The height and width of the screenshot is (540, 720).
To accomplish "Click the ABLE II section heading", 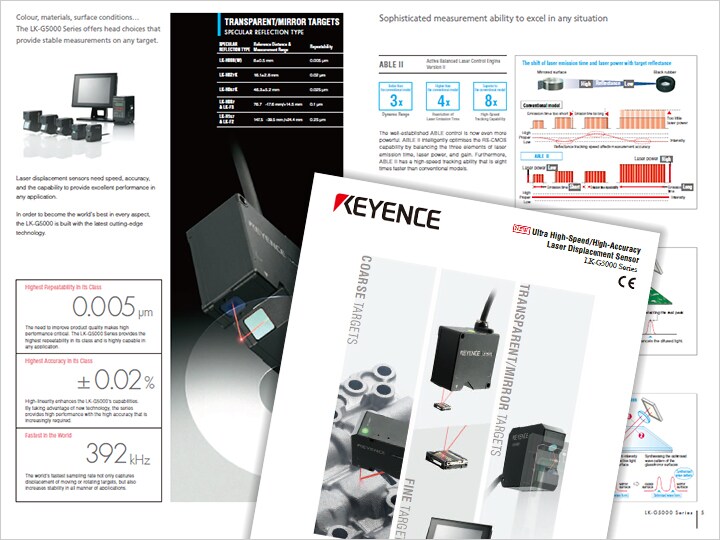I will click(391, 64).
